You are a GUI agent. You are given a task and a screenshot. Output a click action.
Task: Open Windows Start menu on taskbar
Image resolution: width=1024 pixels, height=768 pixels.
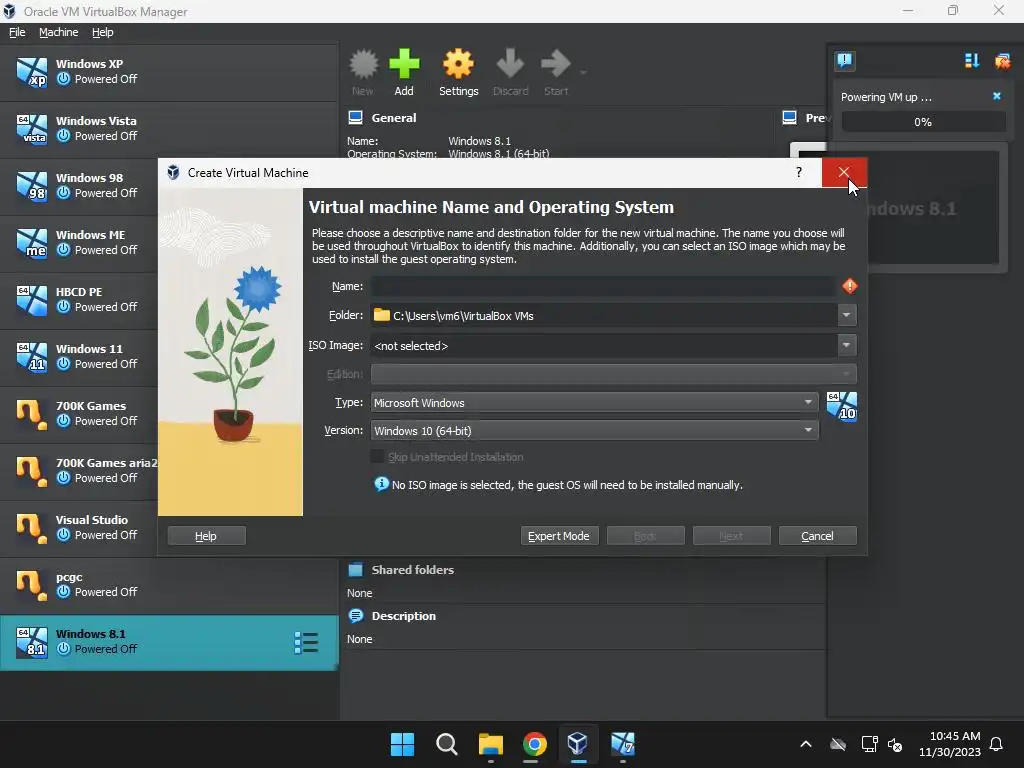click(x=402, y=744)
